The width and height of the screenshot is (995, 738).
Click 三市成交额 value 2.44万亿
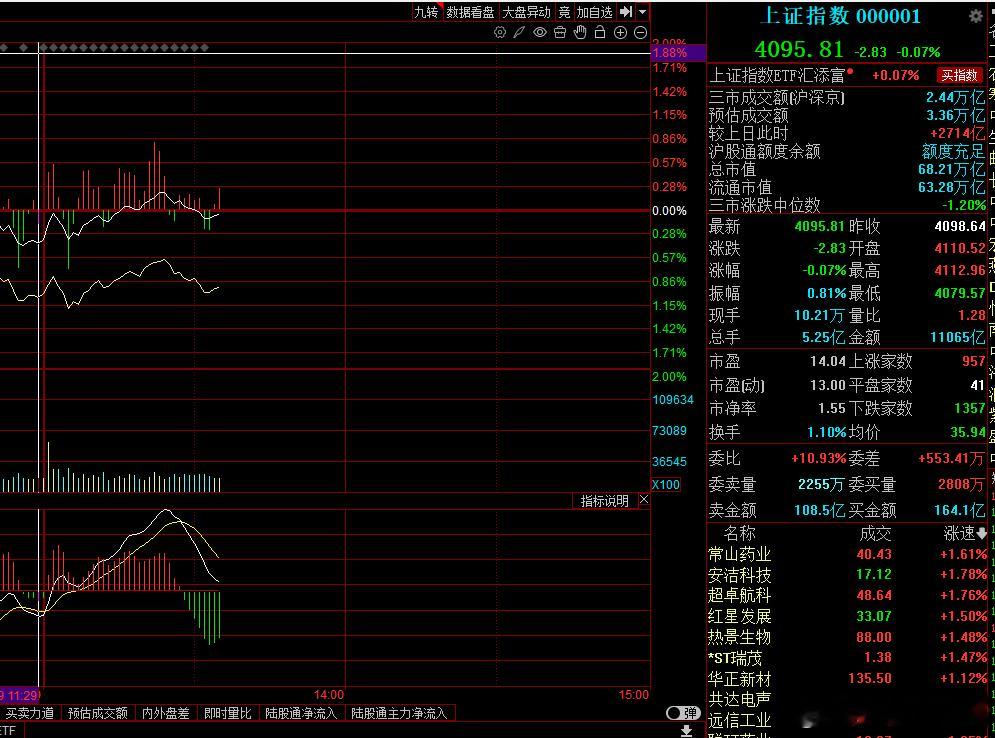(955, 97)
